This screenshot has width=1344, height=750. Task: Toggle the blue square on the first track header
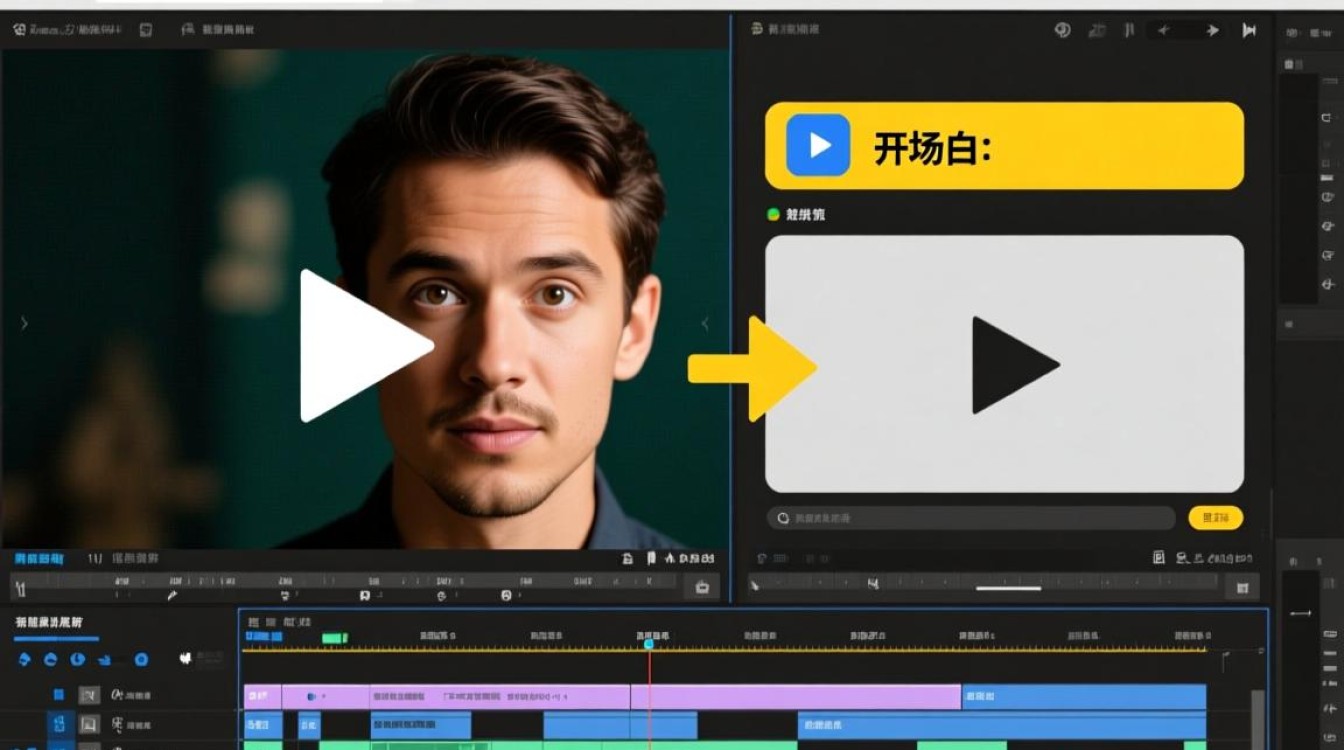tap(59, 694)
